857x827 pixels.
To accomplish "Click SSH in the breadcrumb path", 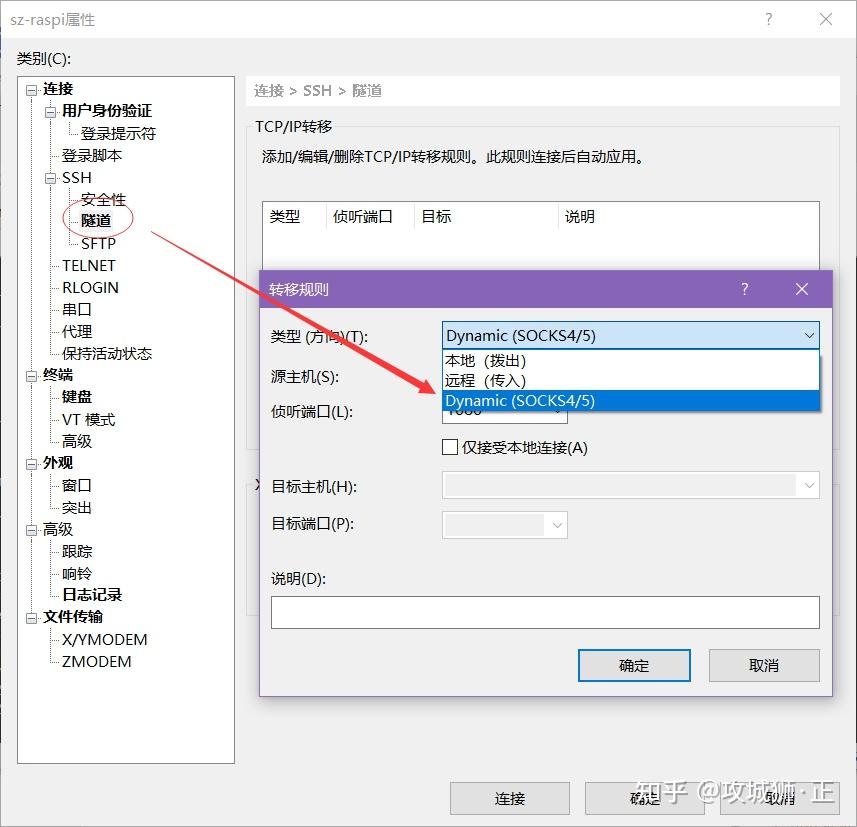I will pos(317,90).
